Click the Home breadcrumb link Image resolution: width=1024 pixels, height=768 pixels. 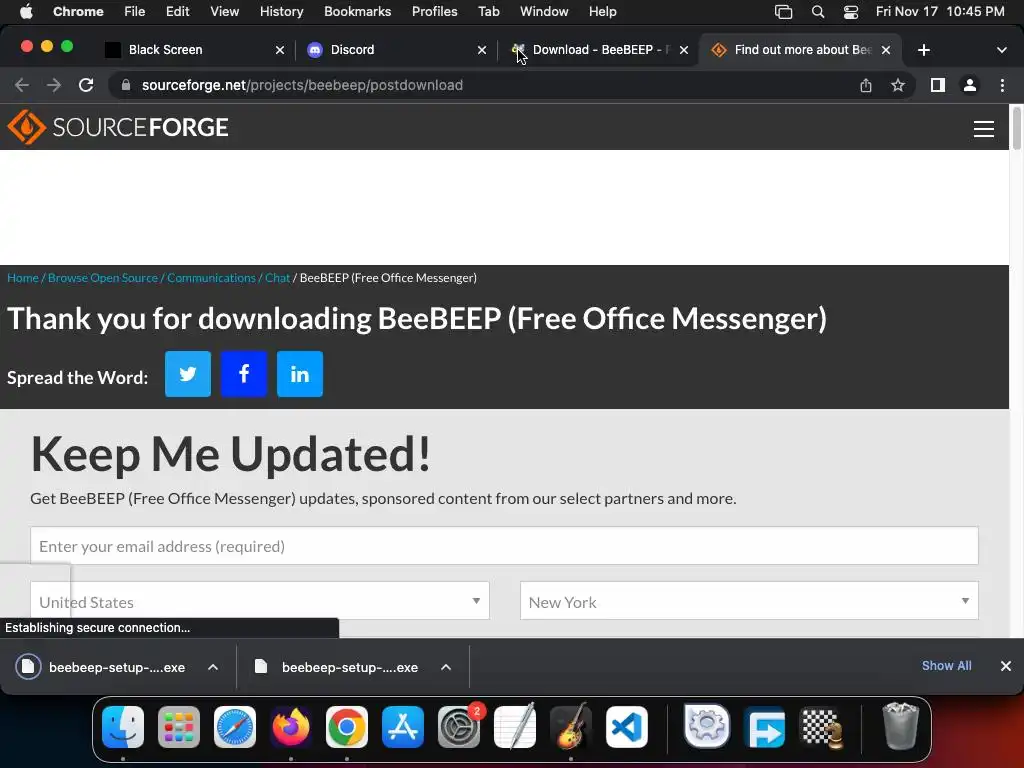pyautogui.click(x=23, y=278)
